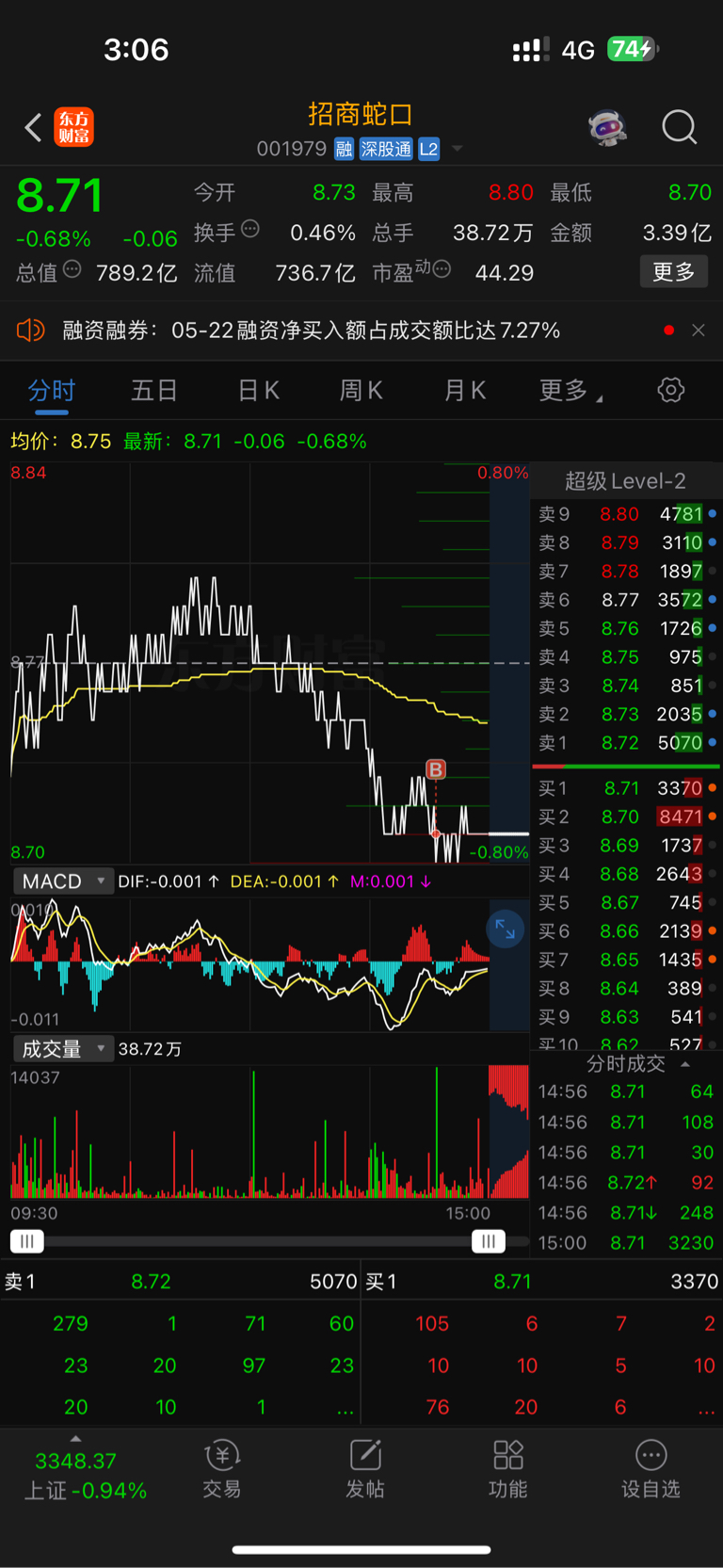The width and height of the screenshot is (723, 1568).
Task: Tap the 买1 8.71 order queue header
Action: [542, 1282]
